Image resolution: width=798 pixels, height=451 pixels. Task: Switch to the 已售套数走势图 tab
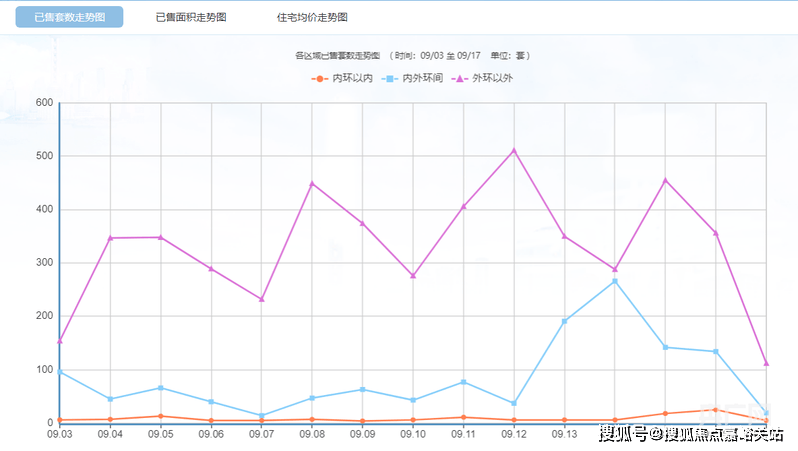tap(69, 18)
